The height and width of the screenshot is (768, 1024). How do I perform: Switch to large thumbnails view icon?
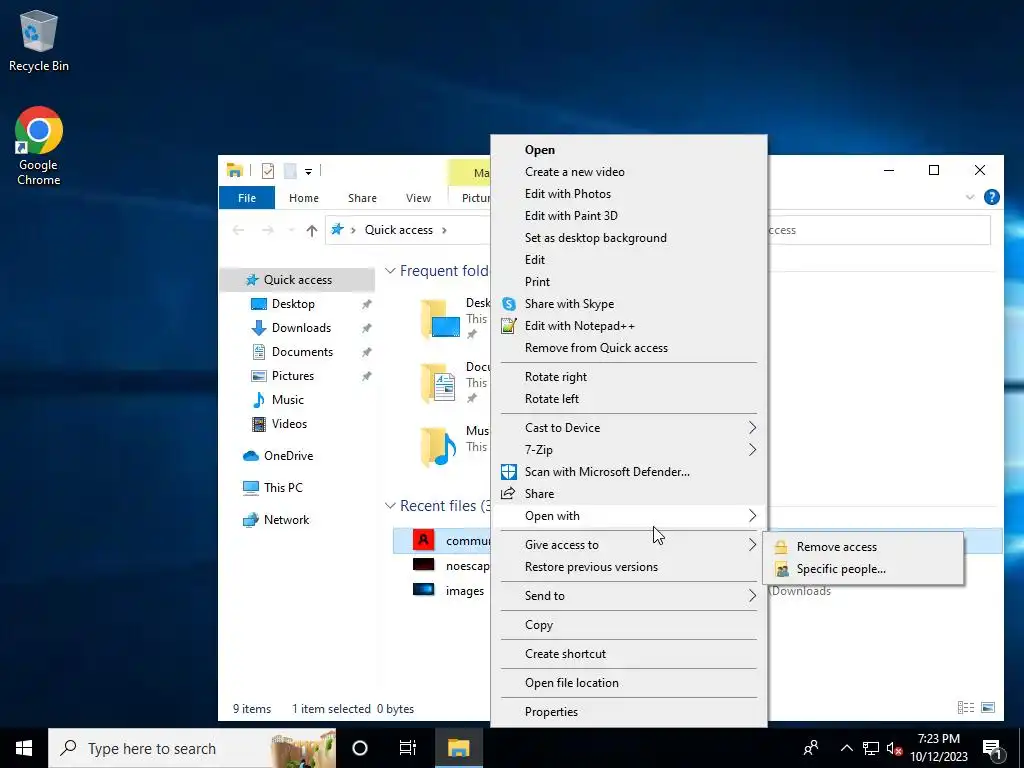[988, 708]
